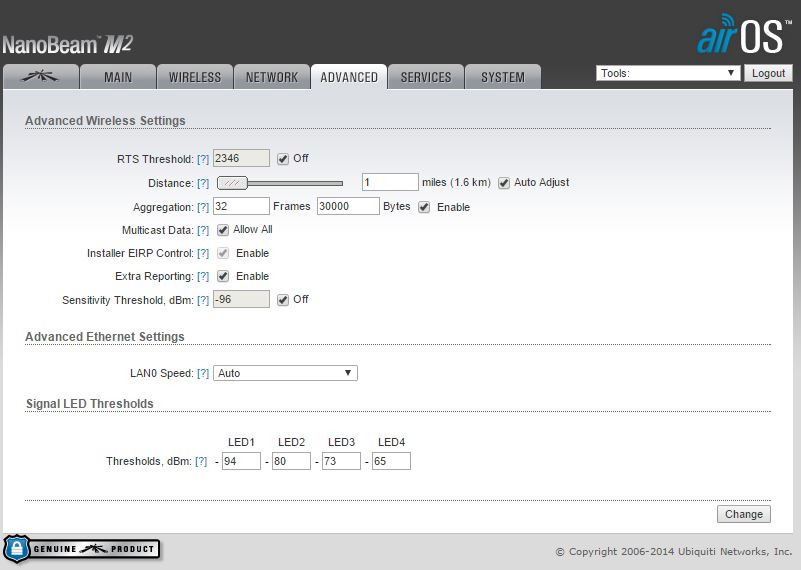Open help for RTS Threshold

[203, 159]
